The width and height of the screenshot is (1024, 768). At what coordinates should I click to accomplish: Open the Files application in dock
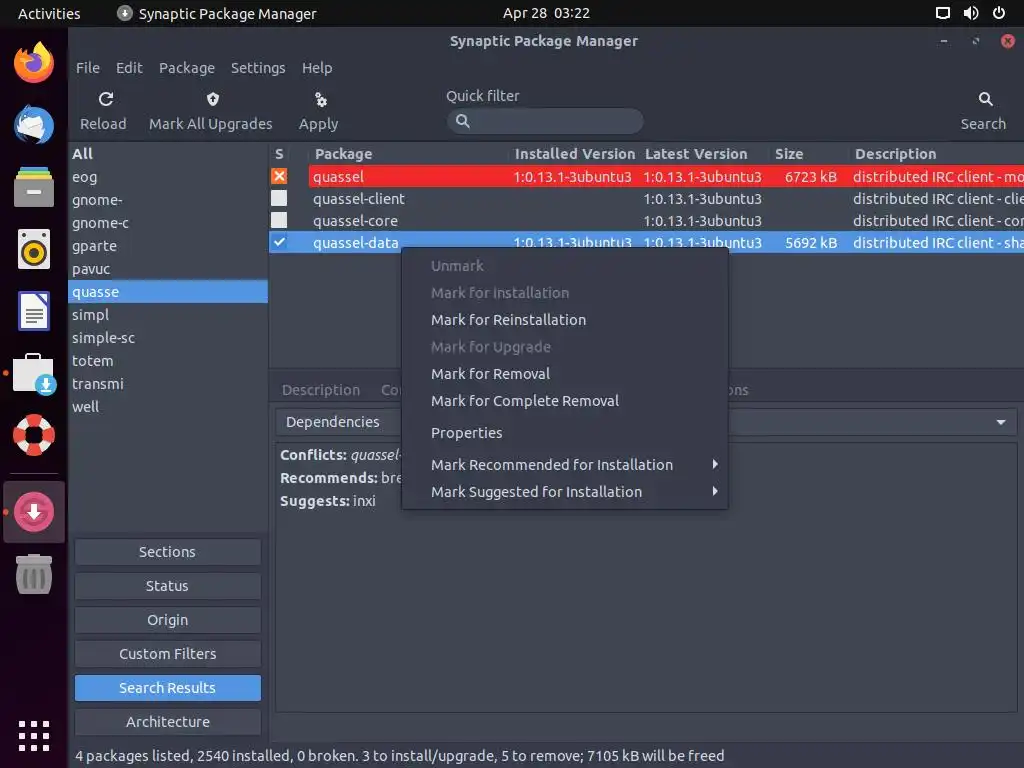(34, 187)
